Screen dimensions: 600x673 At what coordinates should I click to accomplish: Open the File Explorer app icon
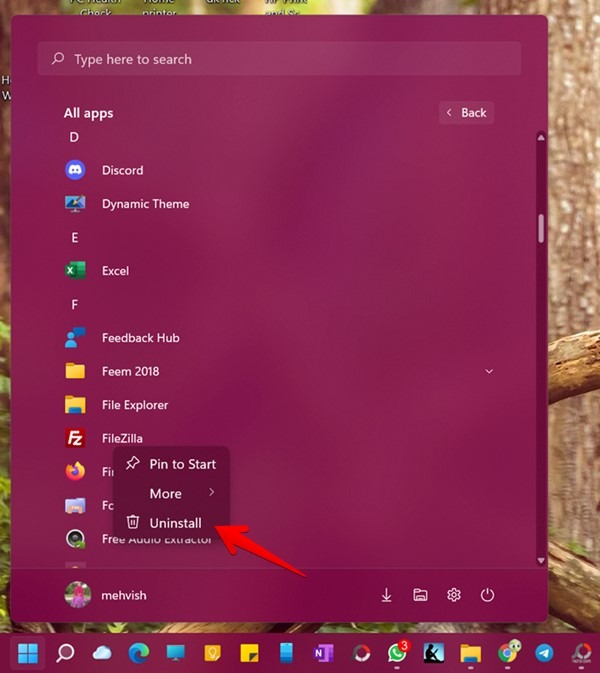[x=75, y=405]
